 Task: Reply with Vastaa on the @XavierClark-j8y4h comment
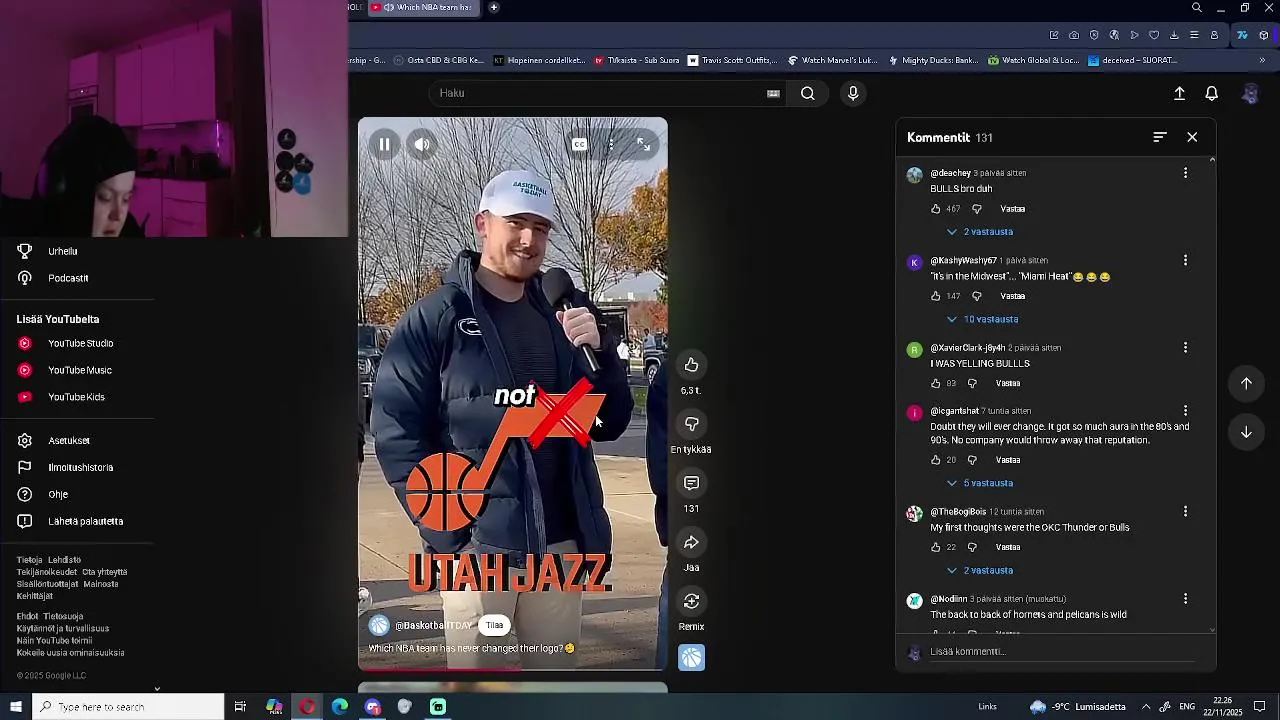[1008, 383]
